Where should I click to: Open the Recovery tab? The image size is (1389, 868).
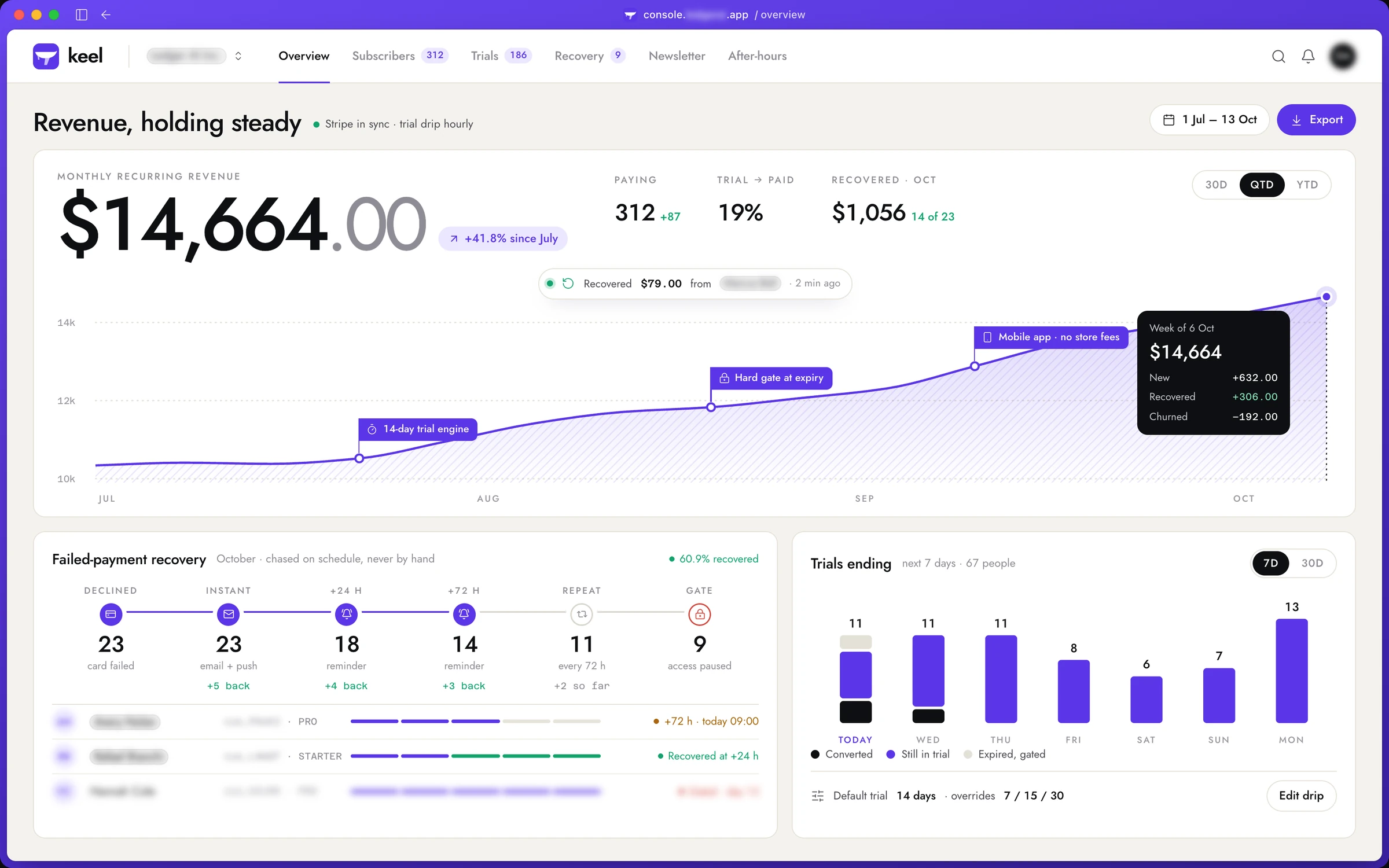(x=590, y=56)
